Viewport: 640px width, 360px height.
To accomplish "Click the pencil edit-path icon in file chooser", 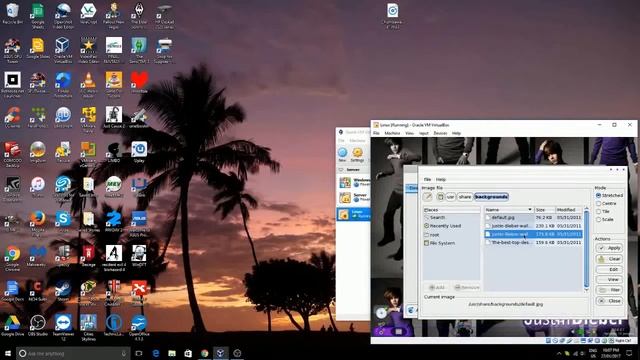I will pyautogui.click(x=427, y=197).
